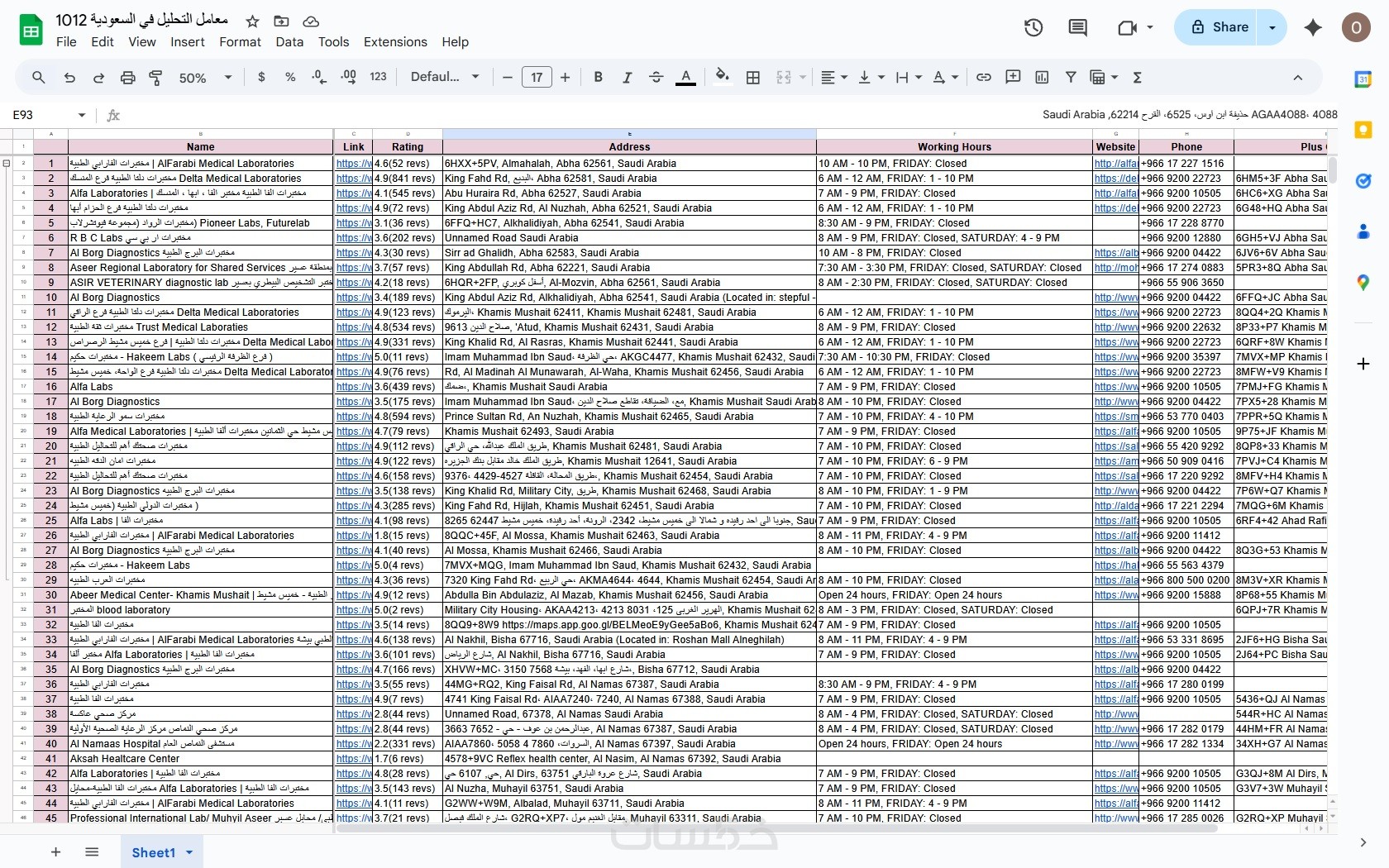This screenshot has width=1389, height=868.
Task: Open the Data menu
Action: tap(289, 42)
